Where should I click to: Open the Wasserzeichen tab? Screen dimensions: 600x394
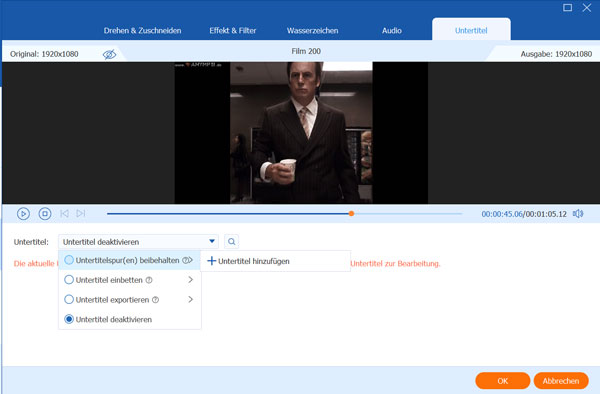[x=313, y=31]
